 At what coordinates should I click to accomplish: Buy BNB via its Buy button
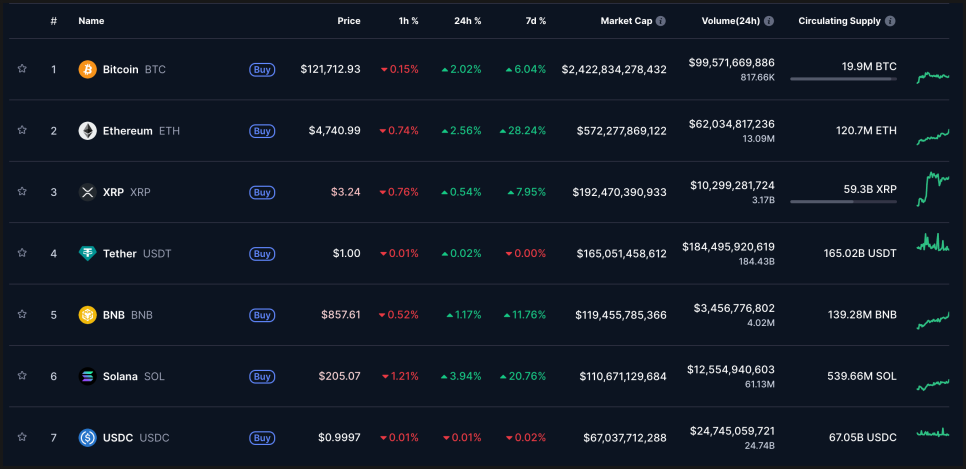[x=262, y=315]
